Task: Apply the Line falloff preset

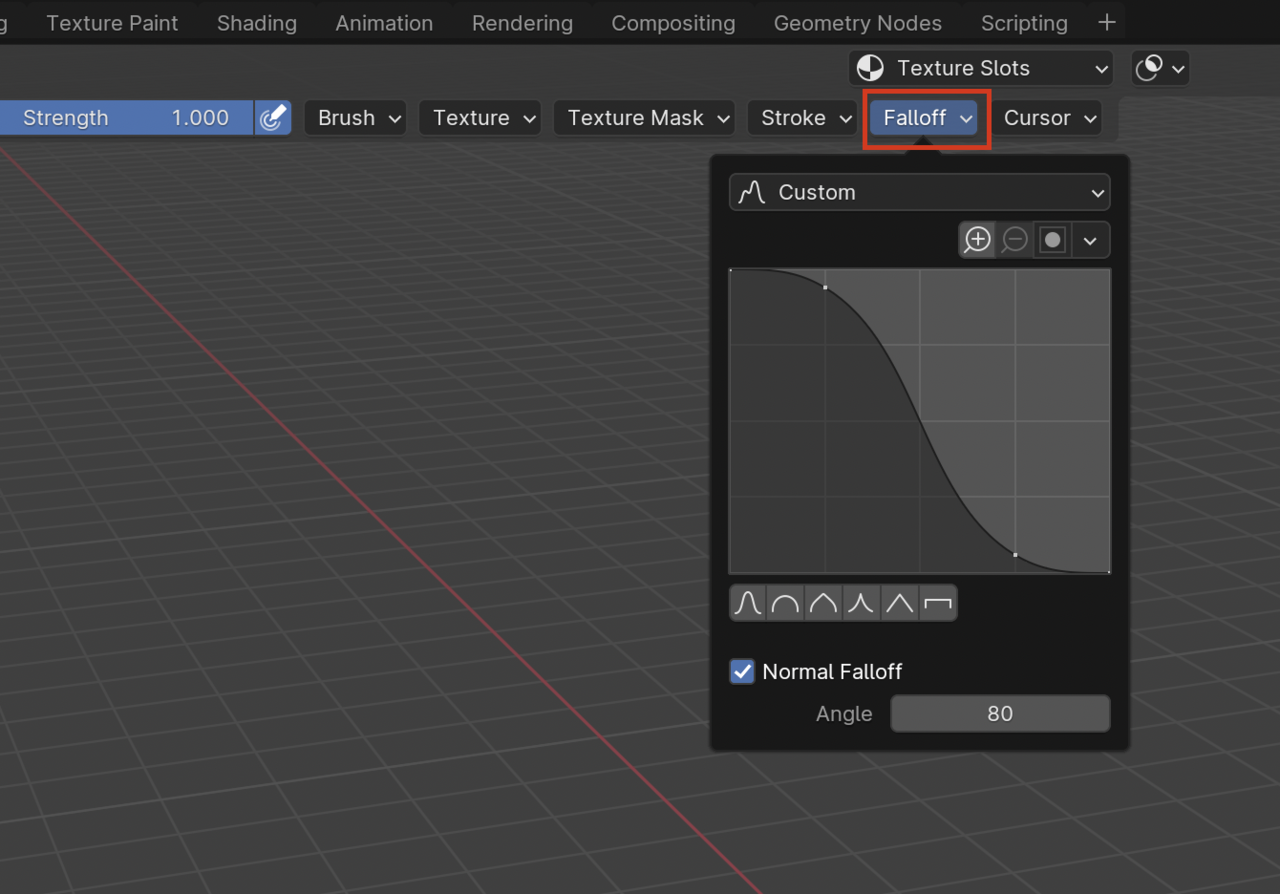Action: tap(899, 603)
